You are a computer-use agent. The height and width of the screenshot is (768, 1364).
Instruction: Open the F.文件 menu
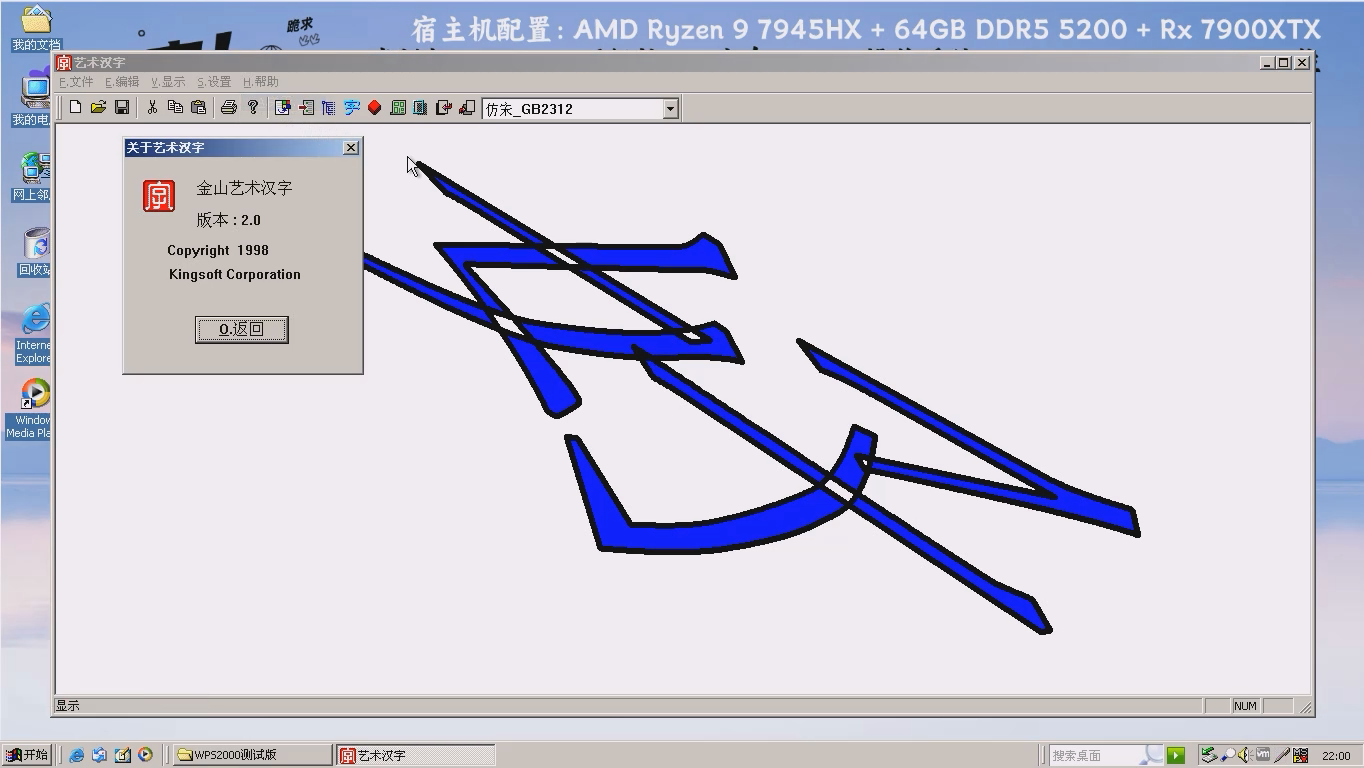coord(76,82)
